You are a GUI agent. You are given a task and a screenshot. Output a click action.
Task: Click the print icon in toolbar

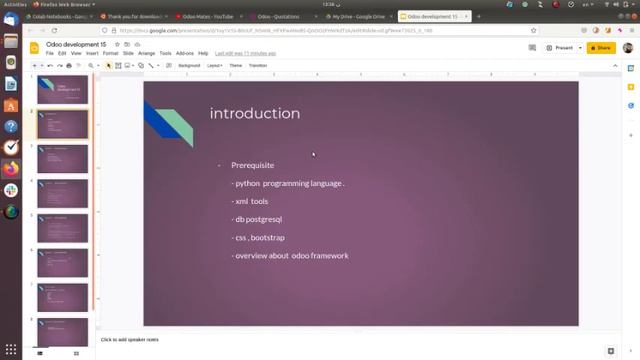tap(69, 65)
